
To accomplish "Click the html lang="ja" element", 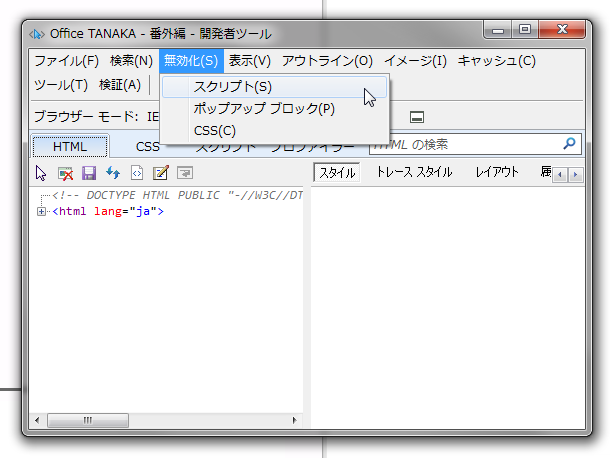I will (108, 212).
